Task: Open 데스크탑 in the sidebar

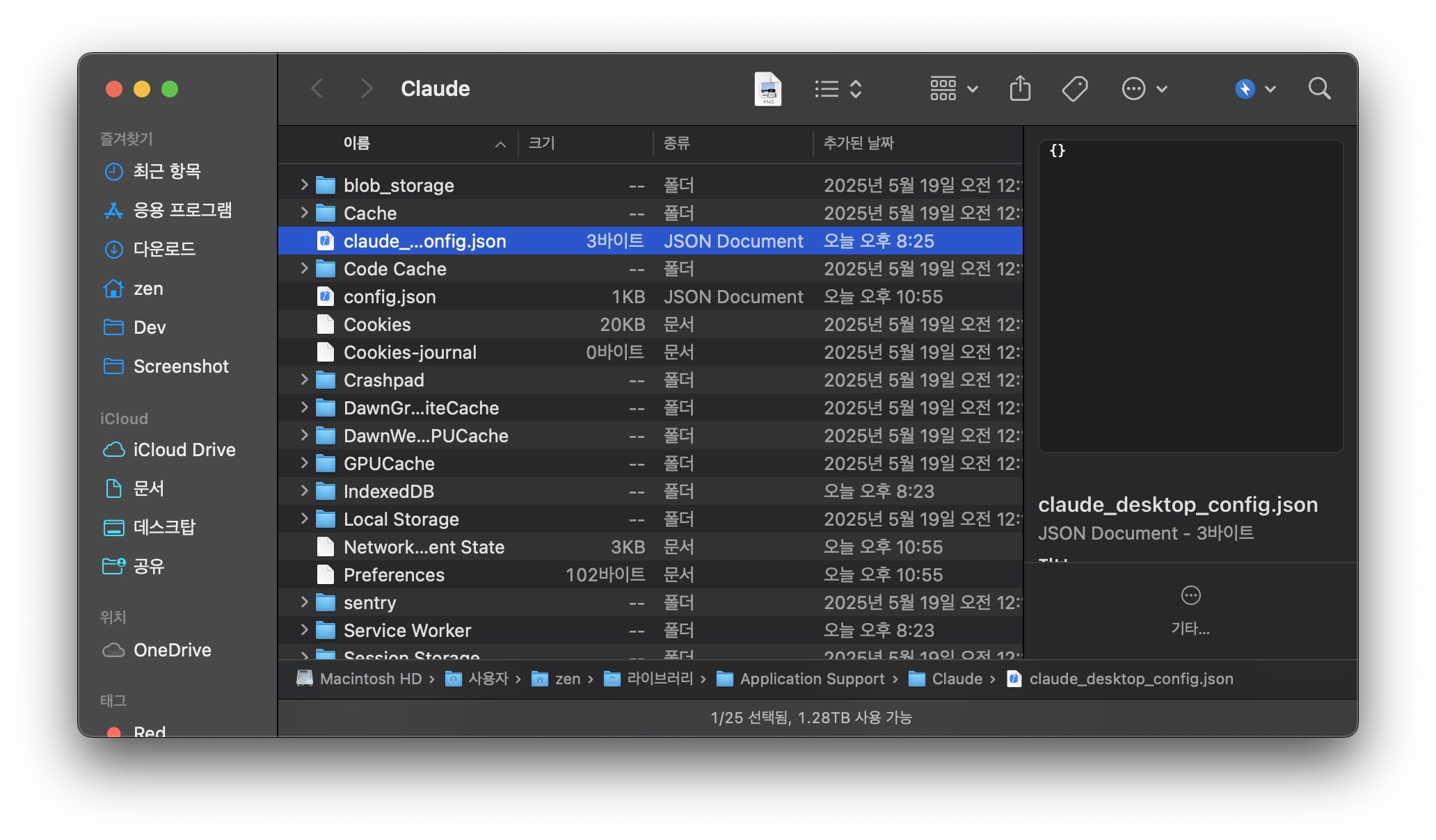Action: 150,527
